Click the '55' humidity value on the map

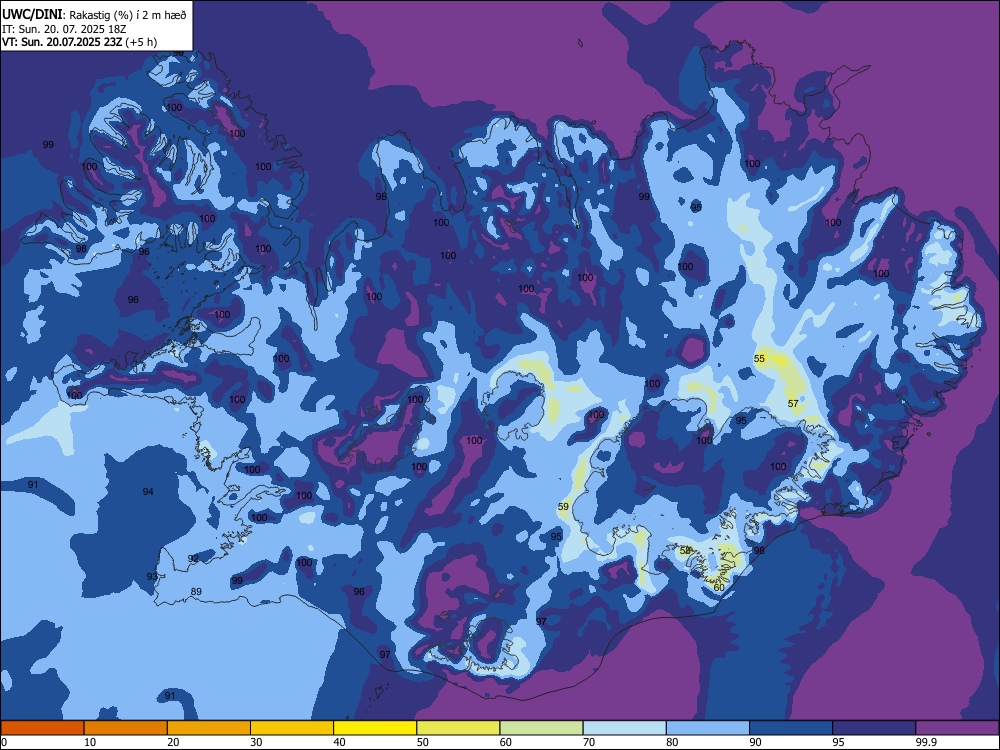pyautogui.click(x=759, y=358)
